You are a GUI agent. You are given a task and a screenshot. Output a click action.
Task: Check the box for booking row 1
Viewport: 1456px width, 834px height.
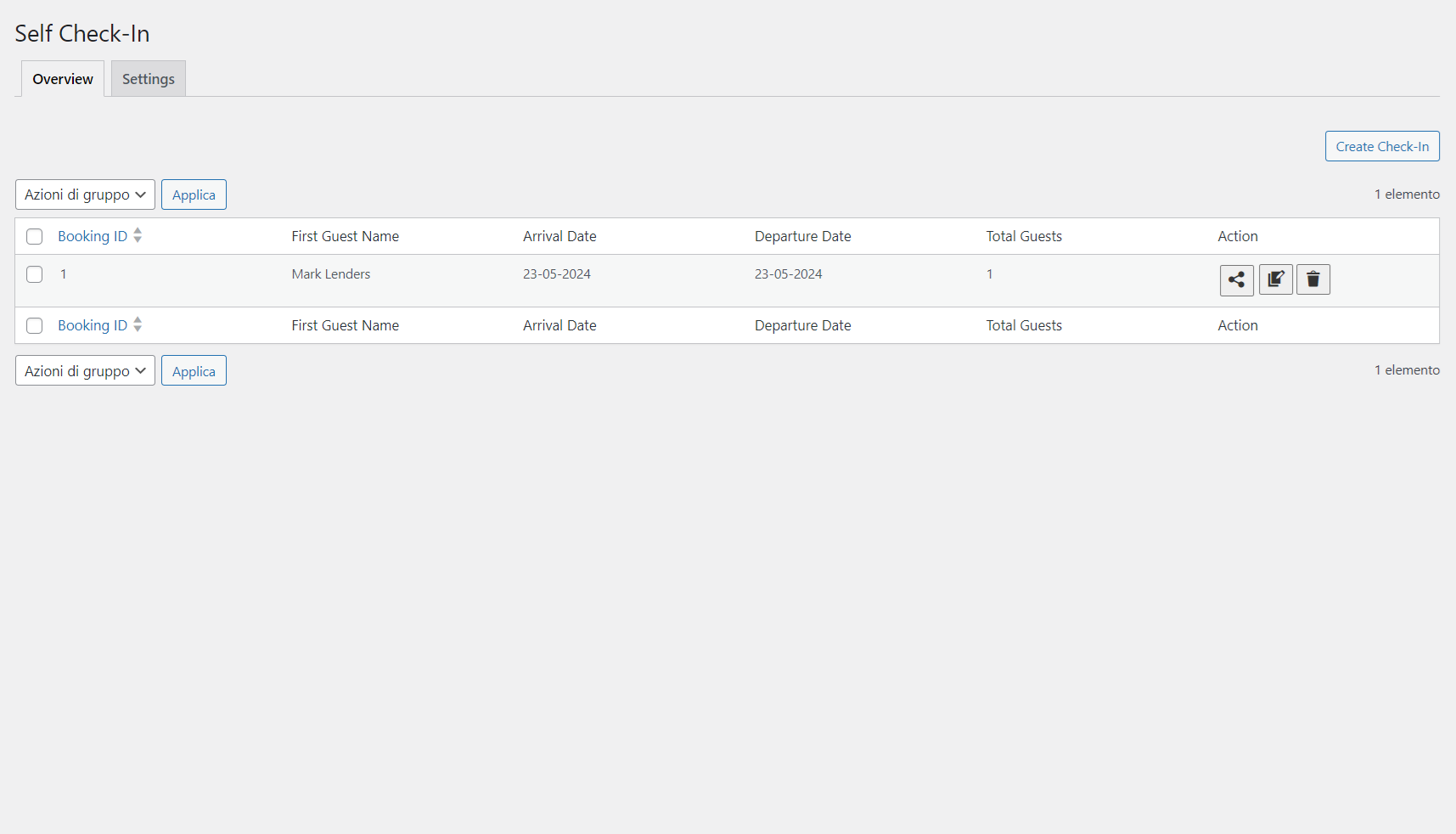pos(35,274)
